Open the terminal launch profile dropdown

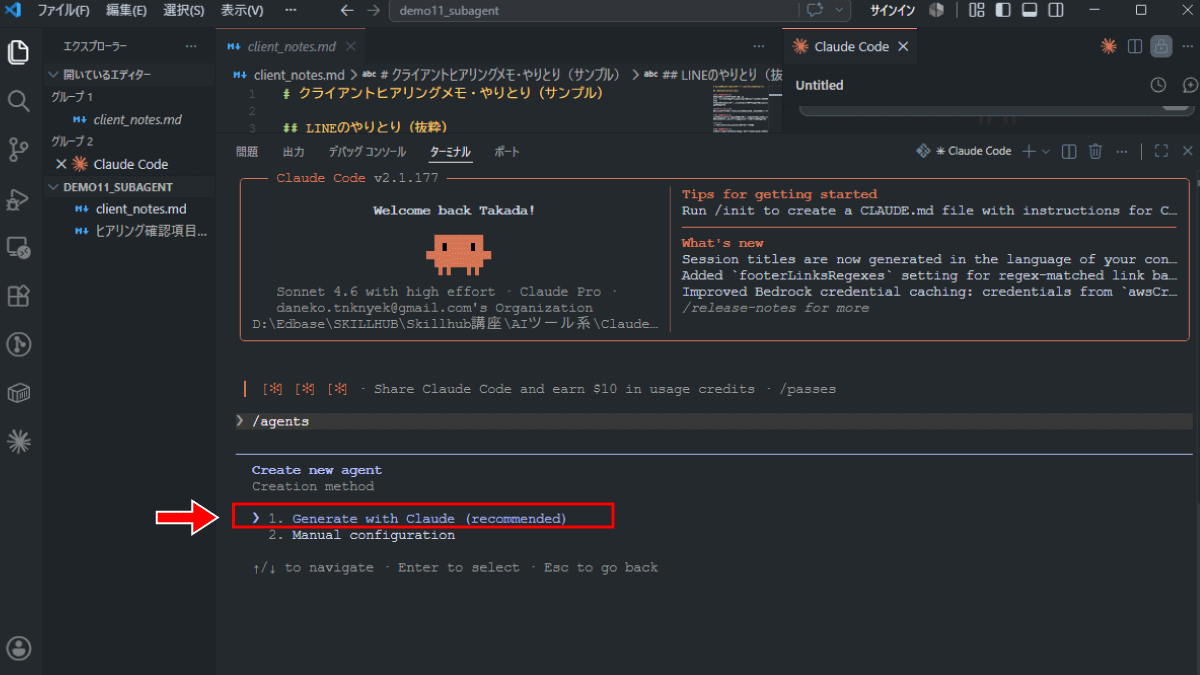[1046, 151]
